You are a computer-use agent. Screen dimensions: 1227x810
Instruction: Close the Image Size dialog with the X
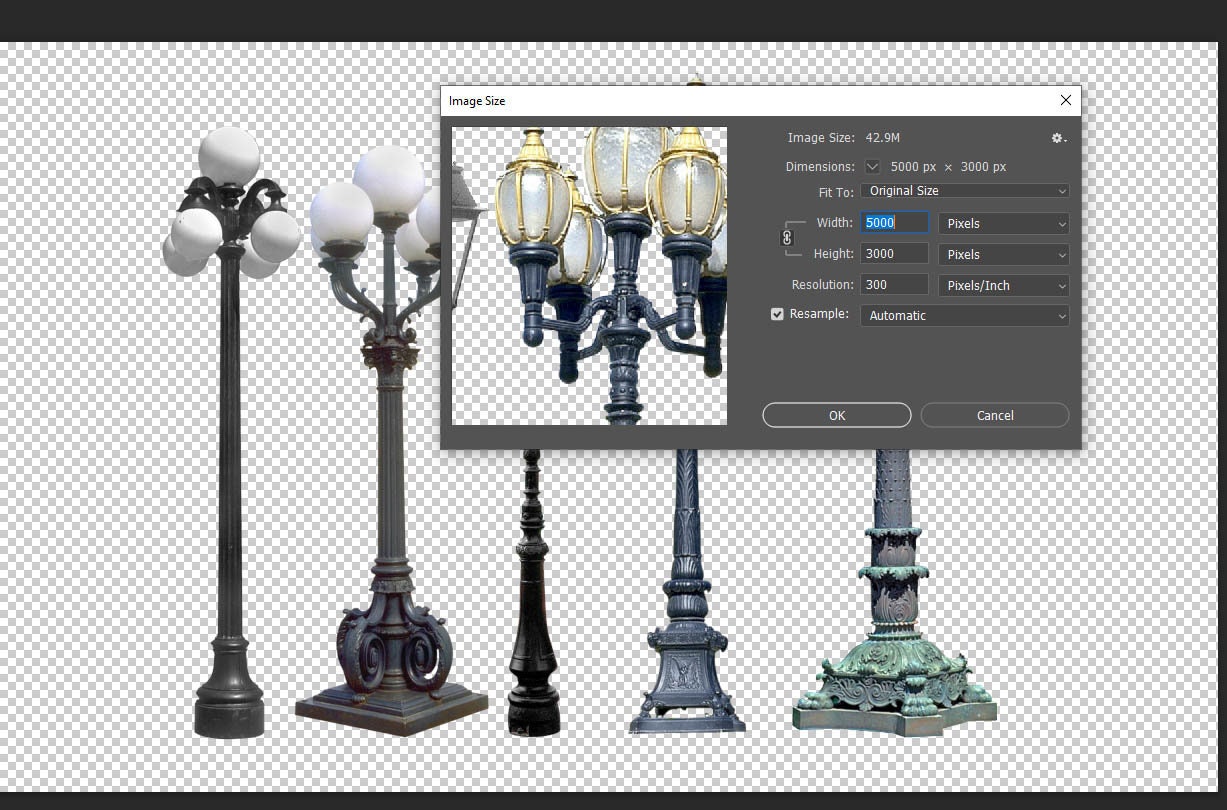(1065, 100)
